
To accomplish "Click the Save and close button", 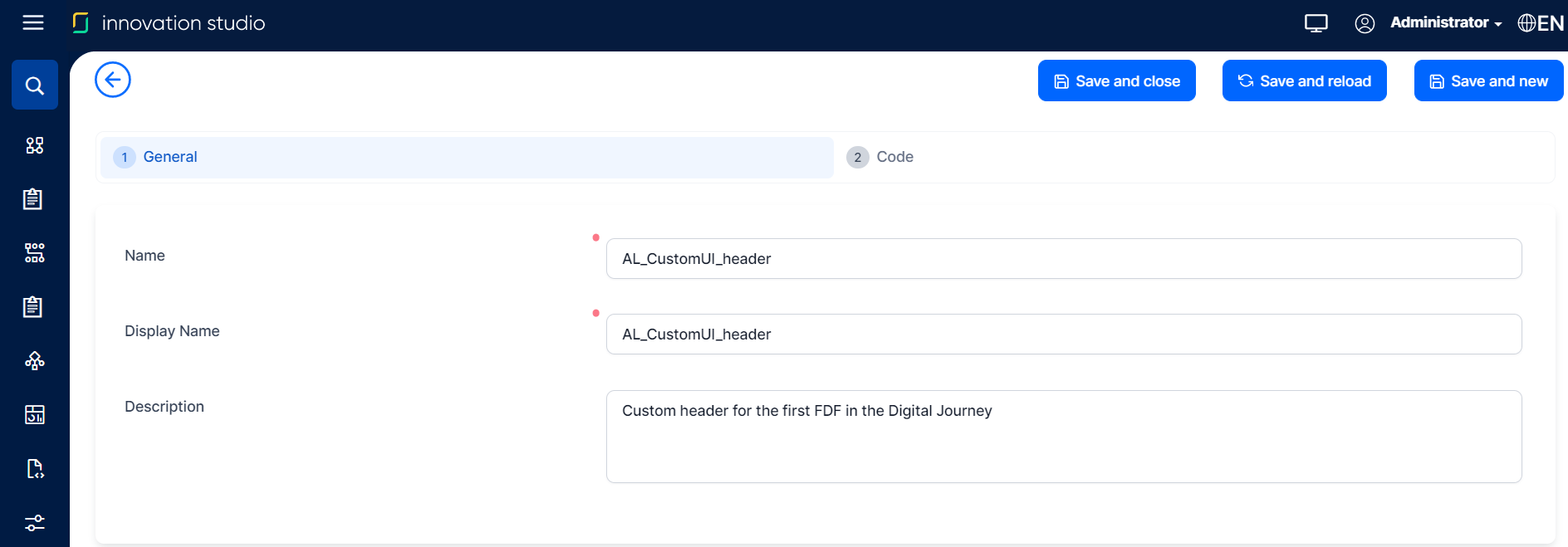I will (x=1116, y=81).
